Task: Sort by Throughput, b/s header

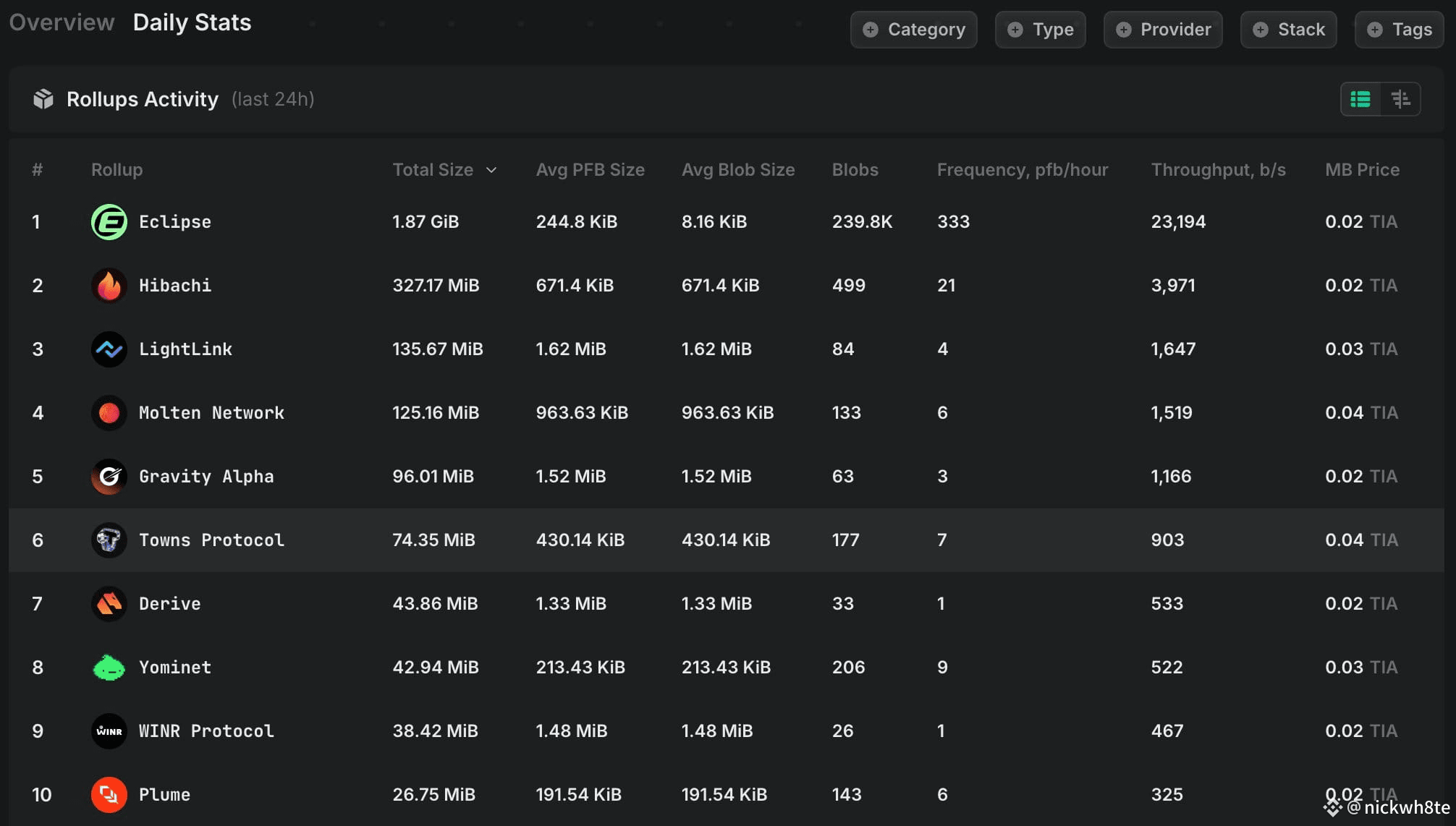Action: point(1219,170)
